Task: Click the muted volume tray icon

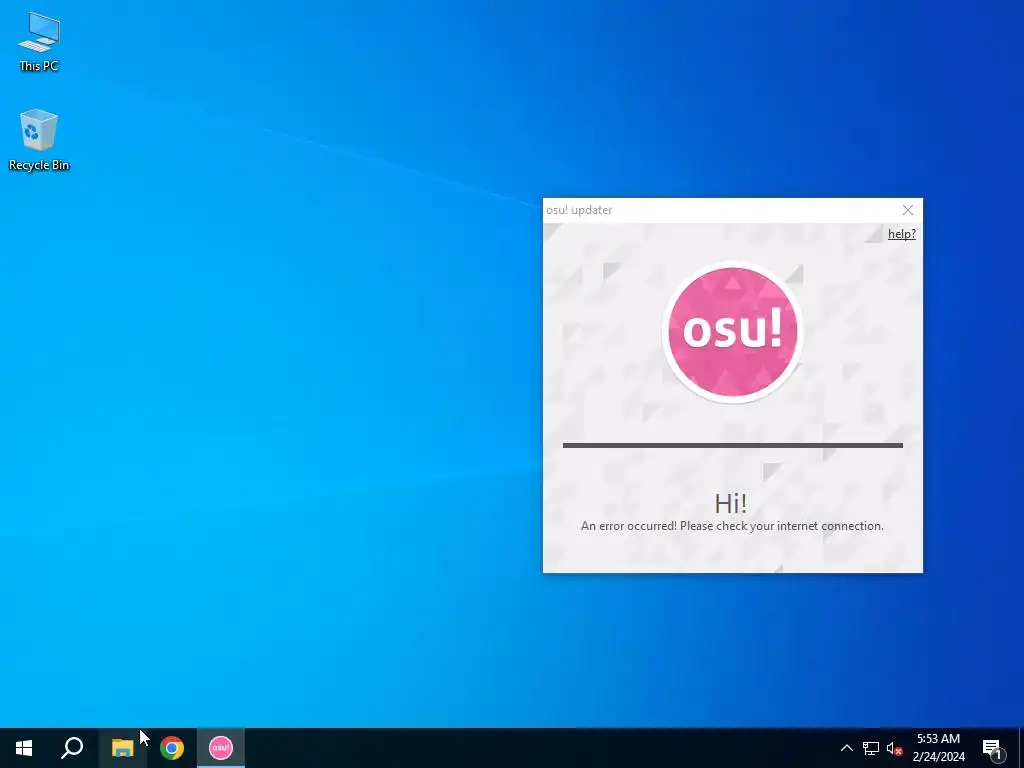Action: pos(894,748)
